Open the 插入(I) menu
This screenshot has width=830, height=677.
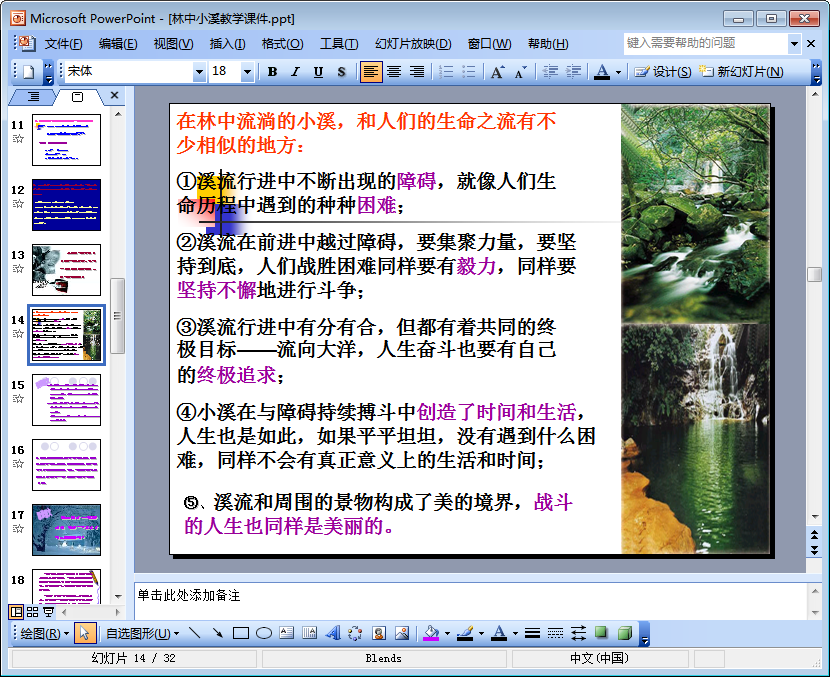[x=227, y=43]
